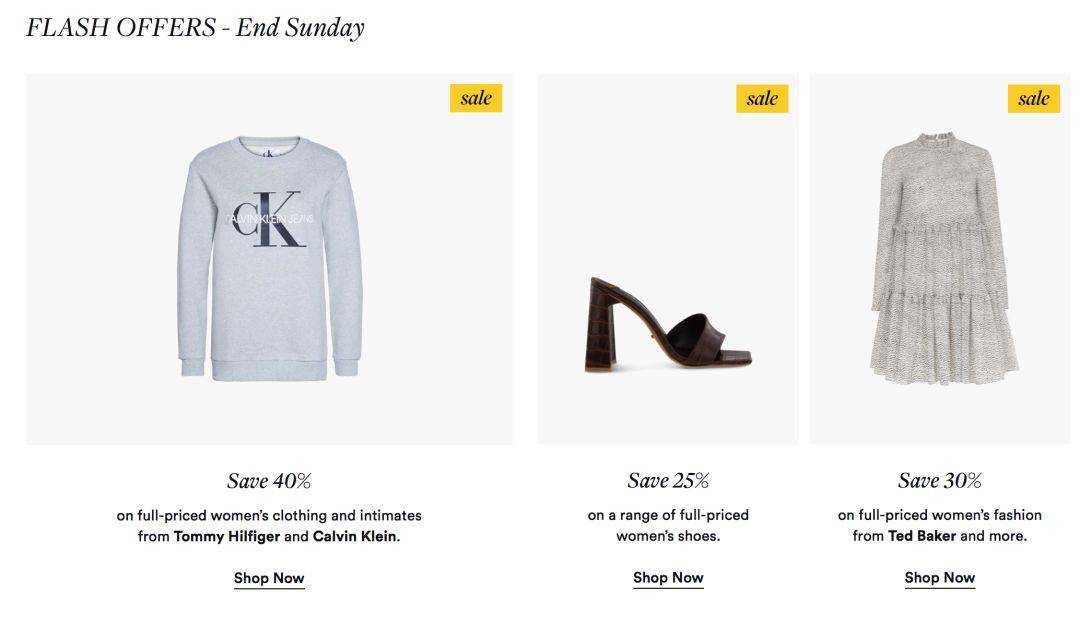The width and height of the screenshot is (1080, 617).
Task: Click the CK logo on the sweatshirt
Action: pos(269,219)
